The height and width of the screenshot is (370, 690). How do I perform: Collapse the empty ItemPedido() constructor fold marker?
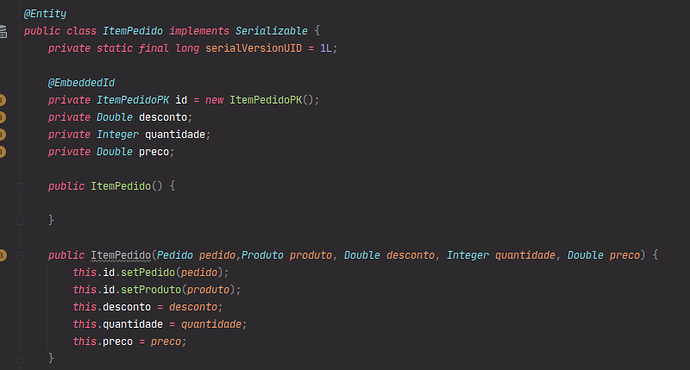(x=19, y=187)
